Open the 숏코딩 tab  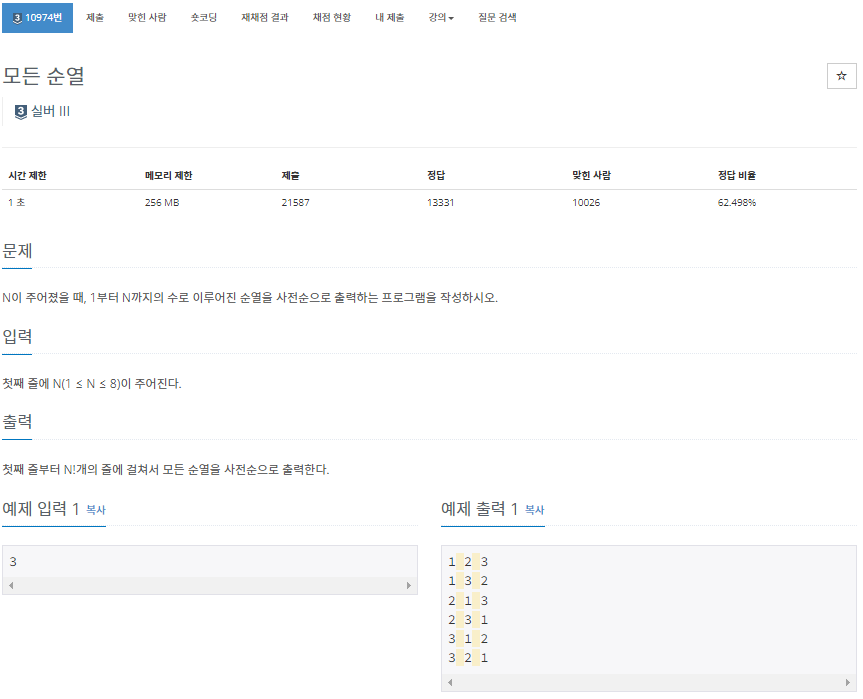[x=204, y=18]
